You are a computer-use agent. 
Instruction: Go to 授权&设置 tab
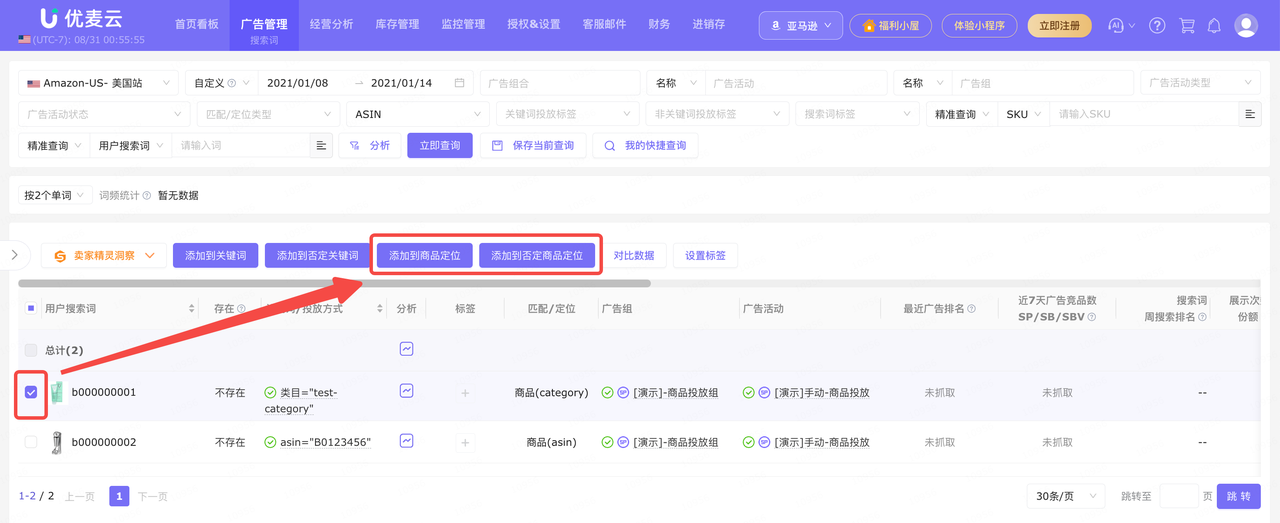coord(534,24)
